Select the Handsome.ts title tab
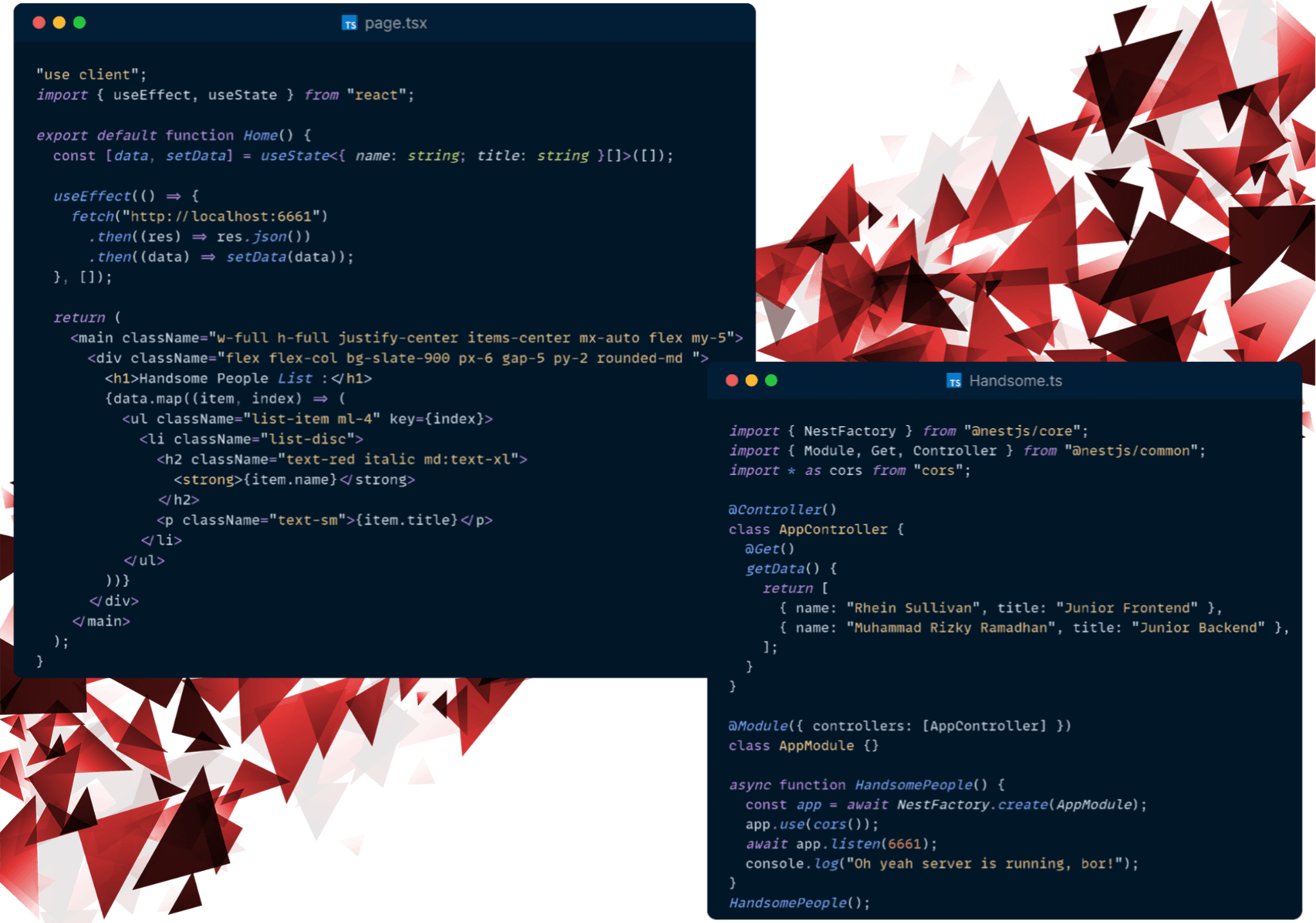The image size is (1316, 923). point(1015,381)
